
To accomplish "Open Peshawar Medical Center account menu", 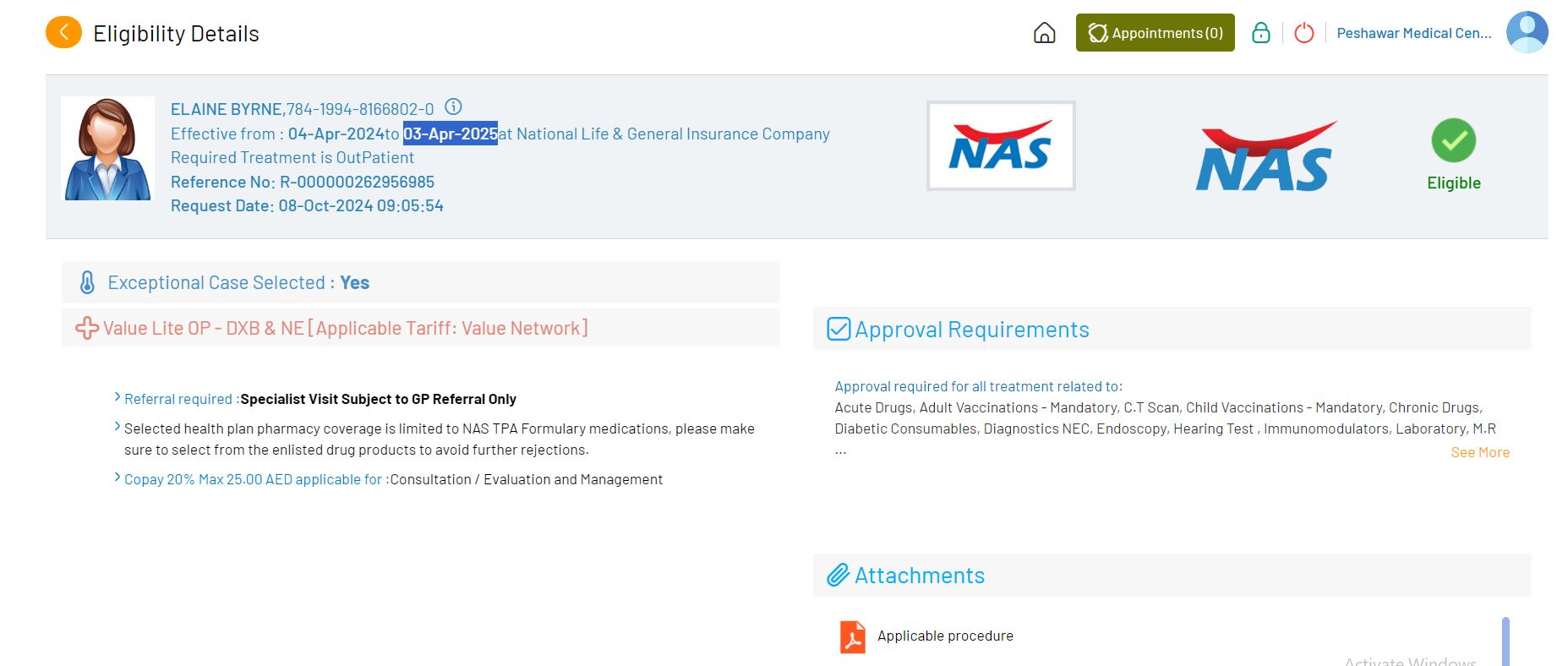I will tap(1414, 33).
